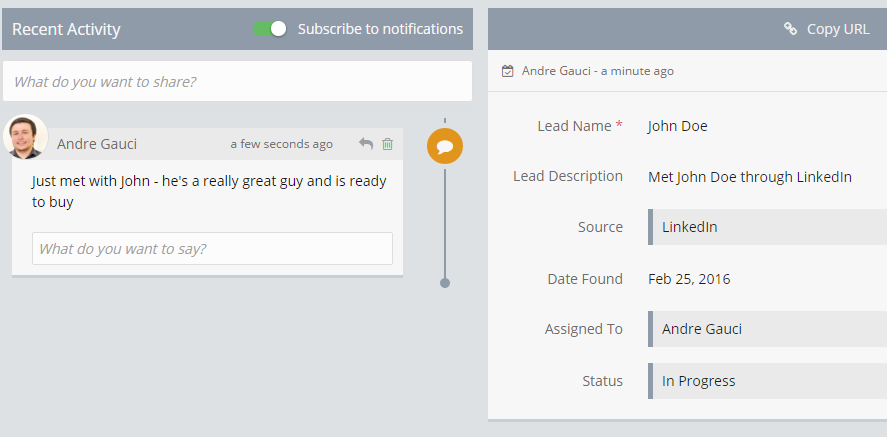
Task: Click the reply arrow icon on the comment
Action: point(366,144)
